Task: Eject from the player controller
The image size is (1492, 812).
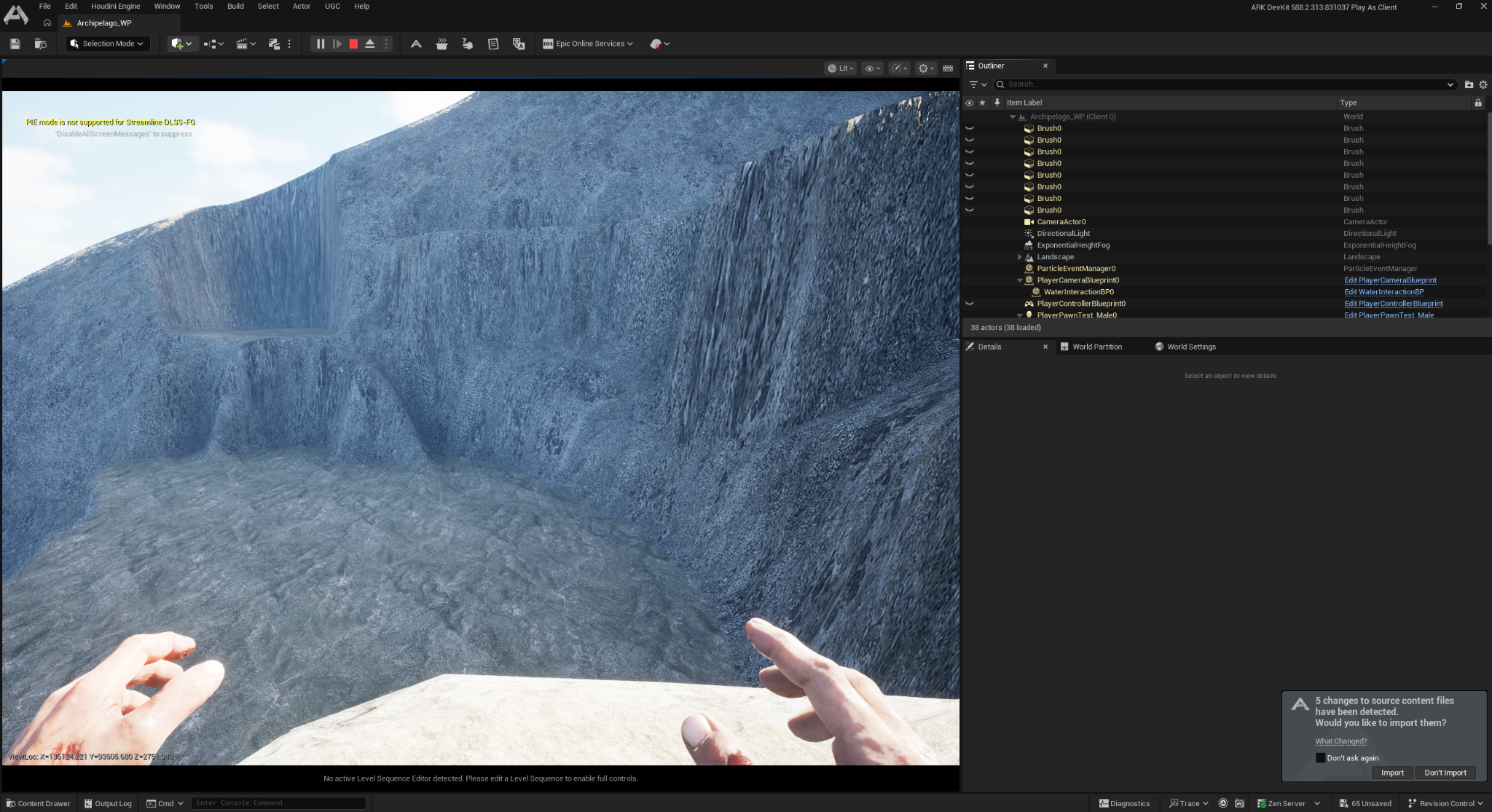Action: (370, 44)
